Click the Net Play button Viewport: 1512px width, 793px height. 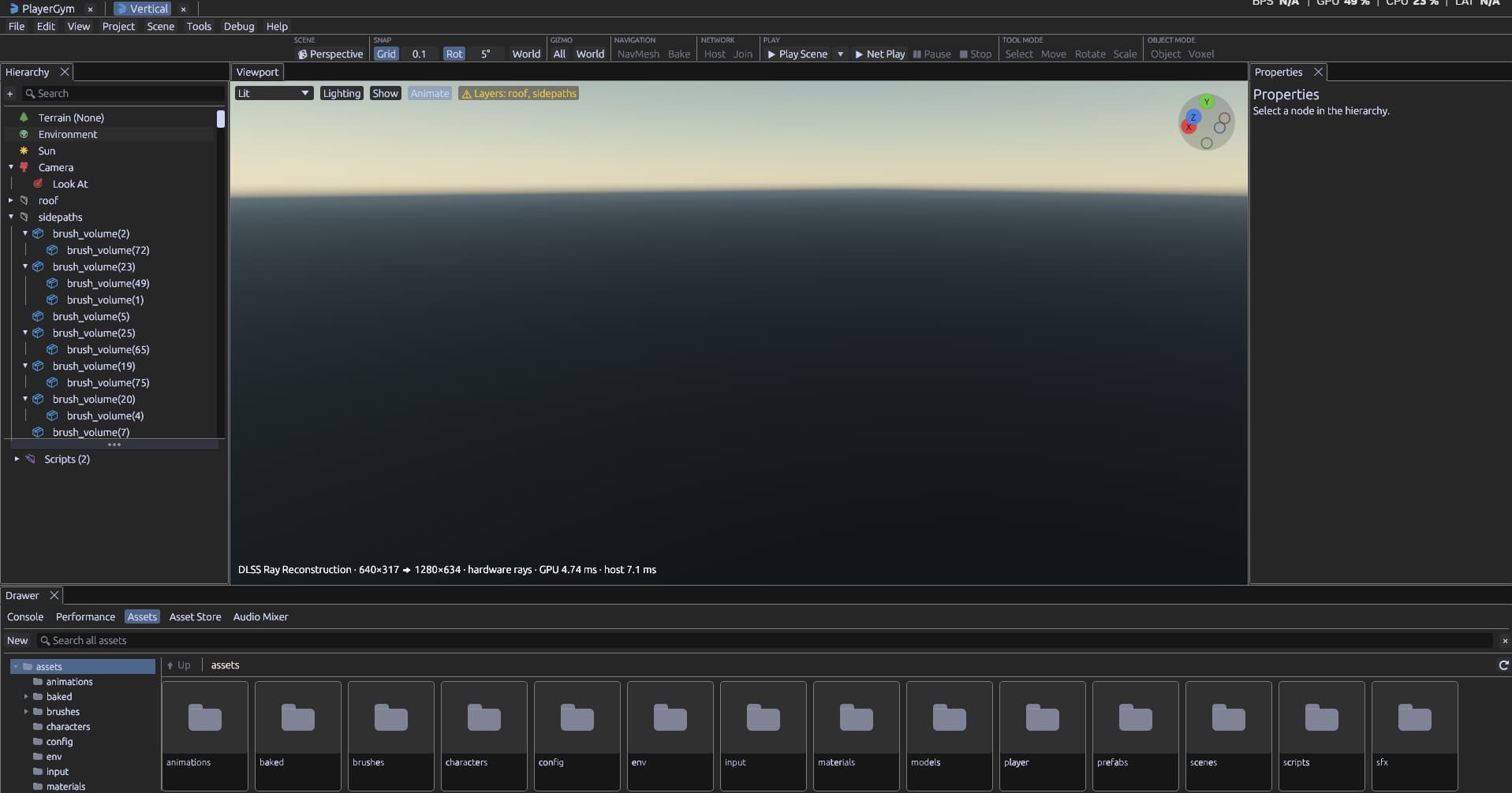pyautogui.click(x=879, y=54)
